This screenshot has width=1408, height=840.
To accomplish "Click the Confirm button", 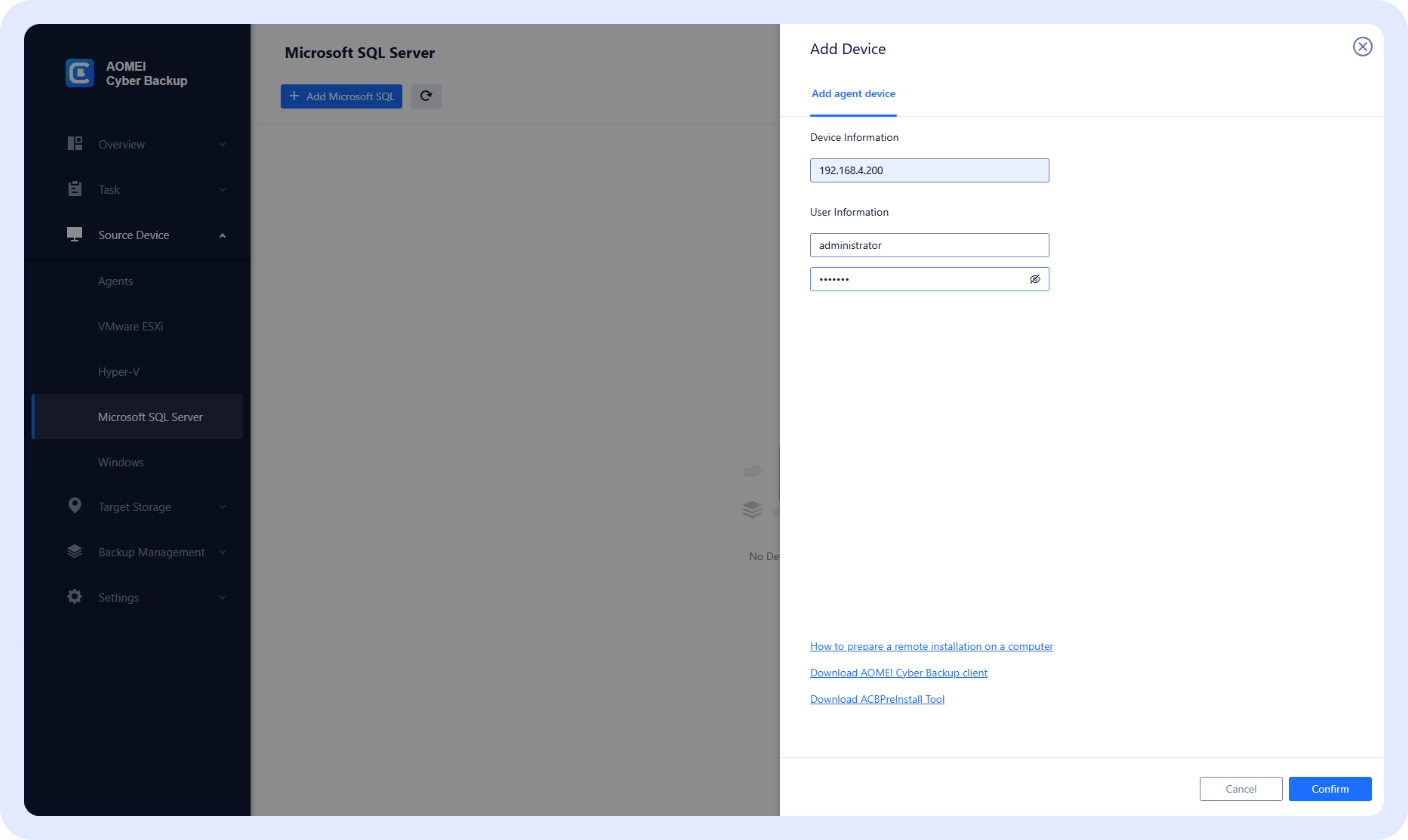I will [x=1330, y=789].
